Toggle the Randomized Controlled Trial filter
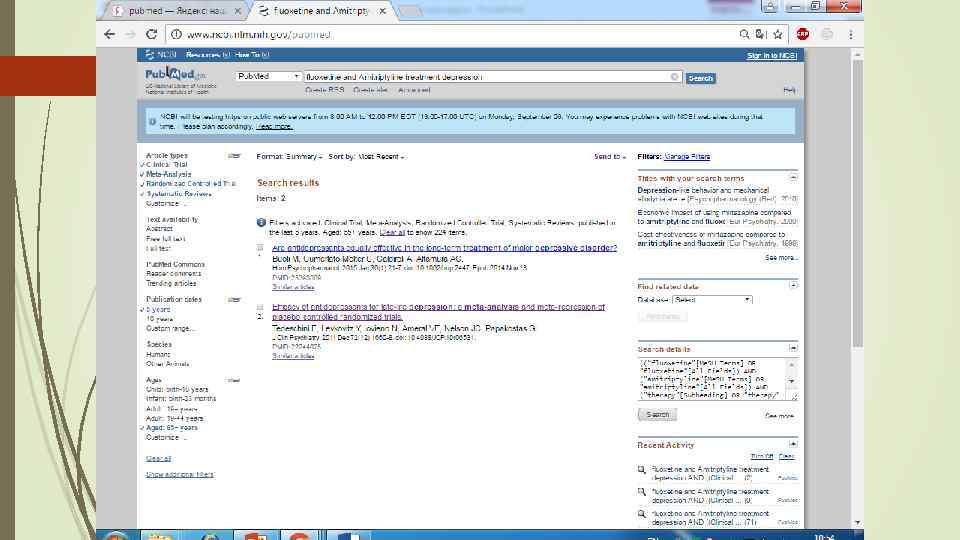 (x=190, y=184)
